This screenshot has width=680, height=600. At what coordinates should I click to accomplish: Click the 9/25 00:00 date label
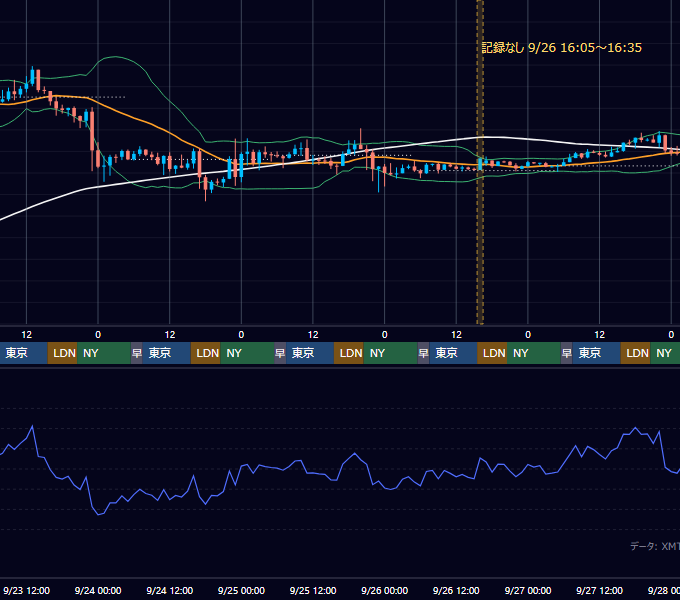pos(241,590)
